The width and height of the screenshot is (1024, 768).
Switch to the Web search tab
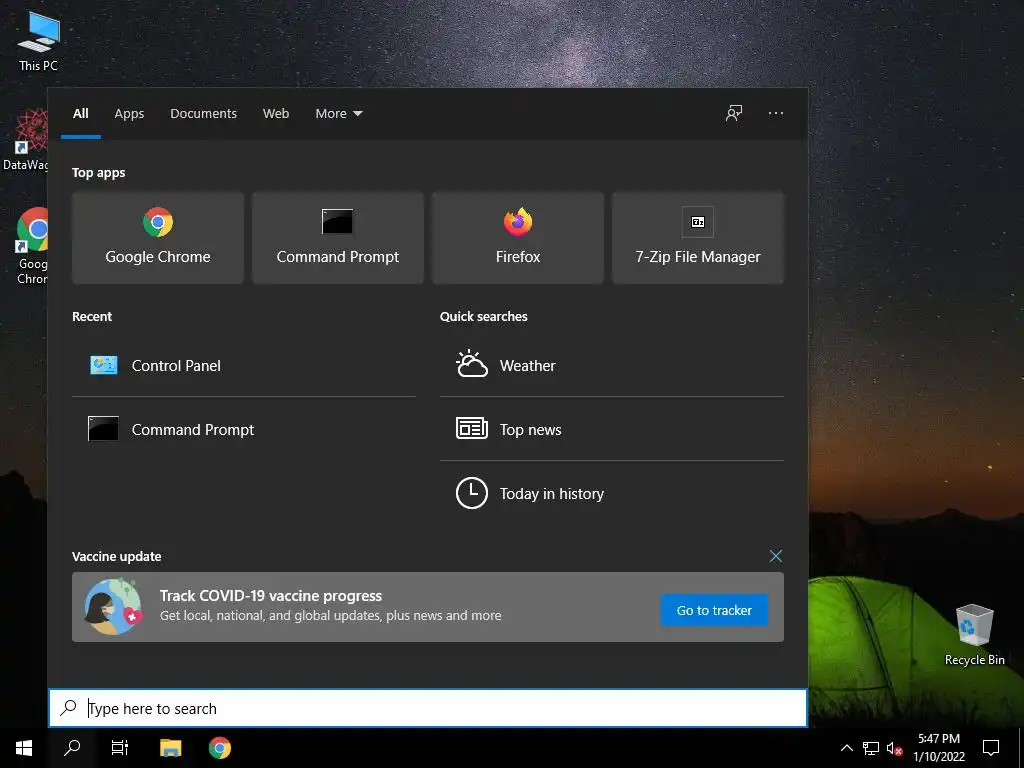(276, 114)
